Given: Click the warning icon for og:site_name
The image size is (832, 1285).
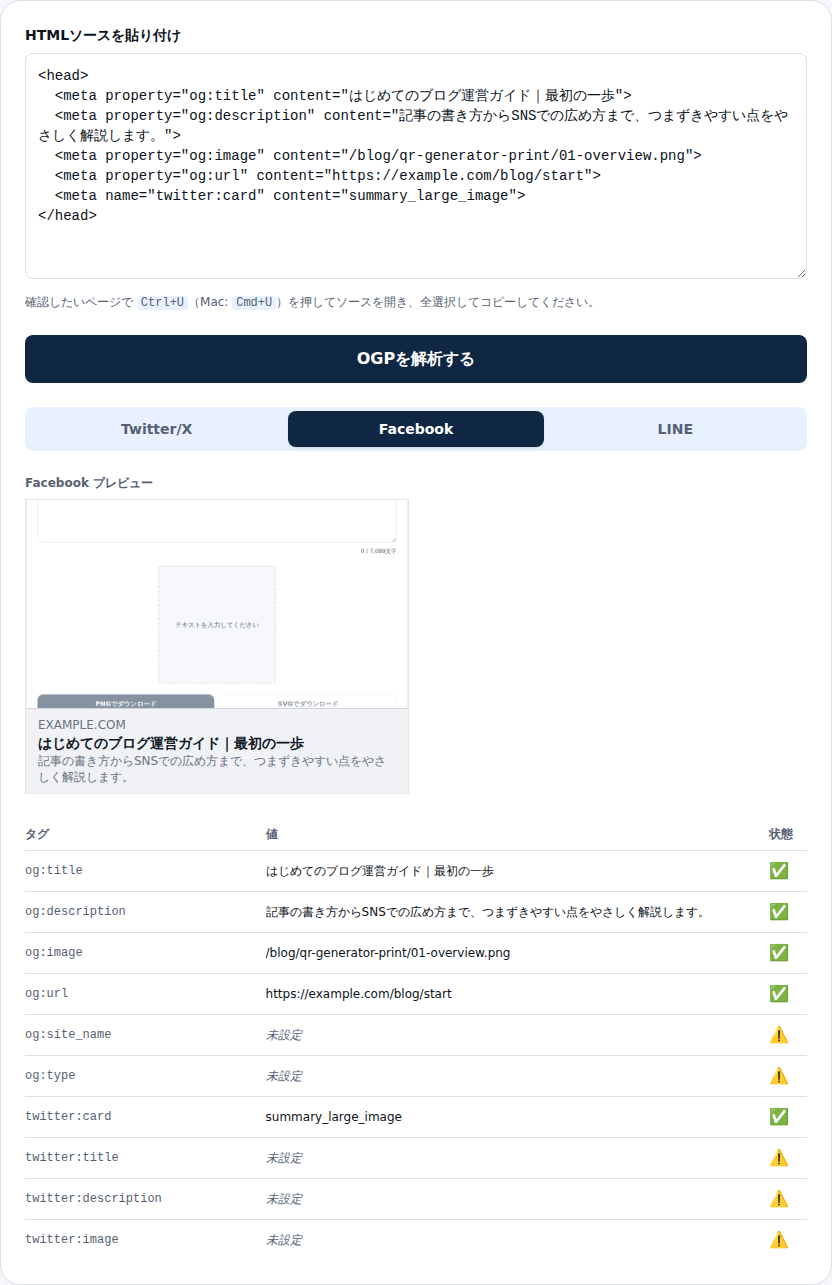Looking at the screenshot, I should (779, 1035).
